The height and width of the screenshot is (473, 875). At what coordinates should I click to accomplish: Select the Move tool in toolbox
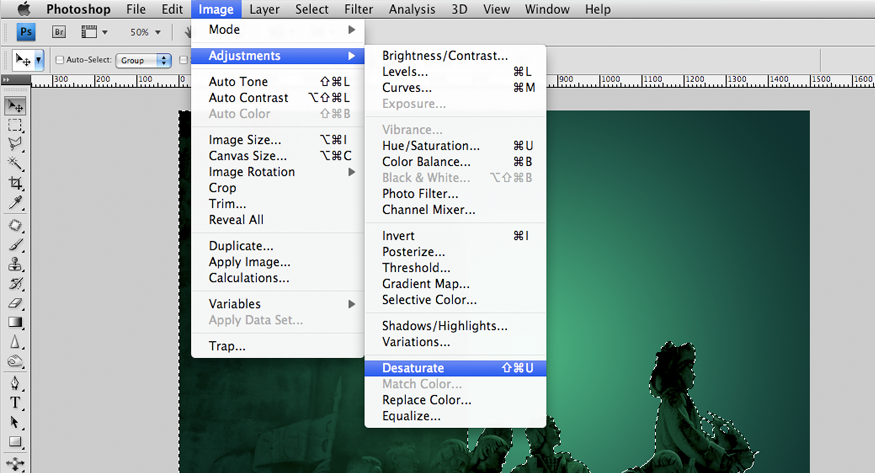click(x=15, y=106)
